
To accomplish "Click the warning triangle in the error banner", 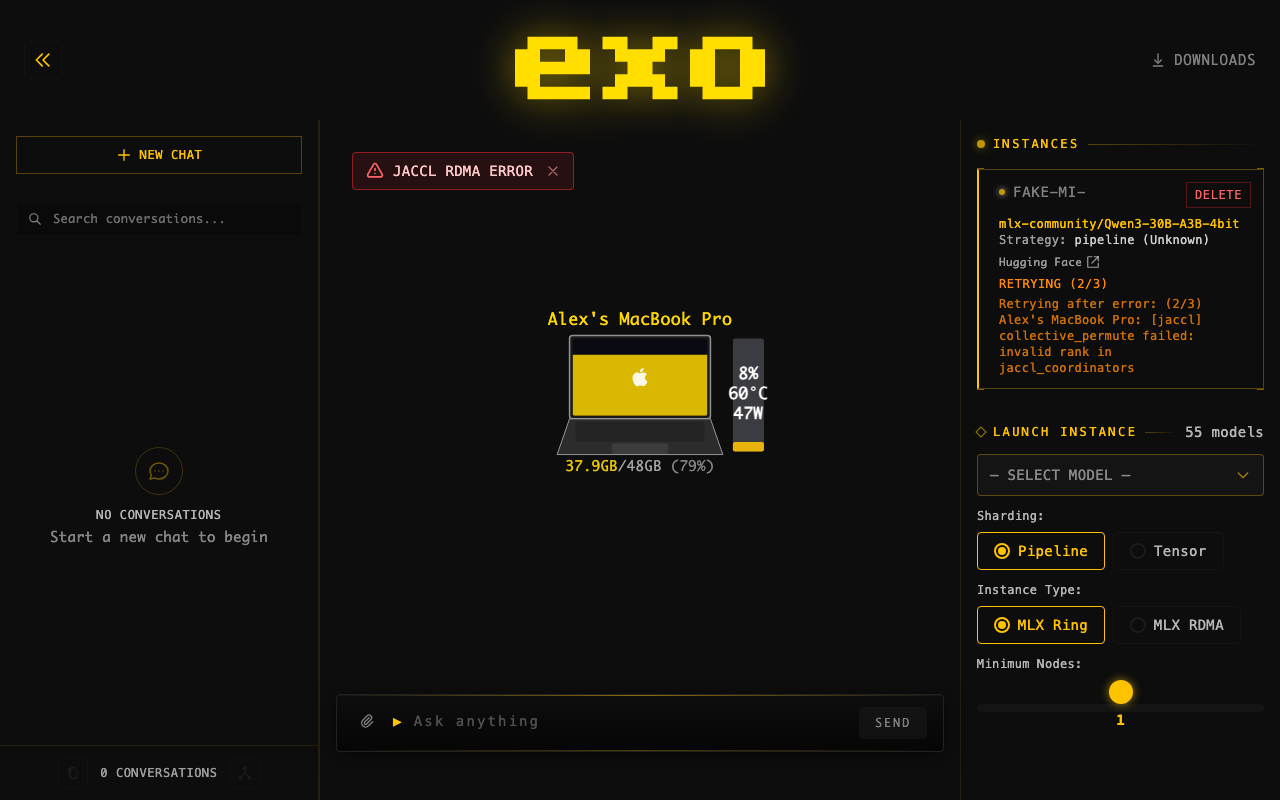I will (x=375, y=171).
